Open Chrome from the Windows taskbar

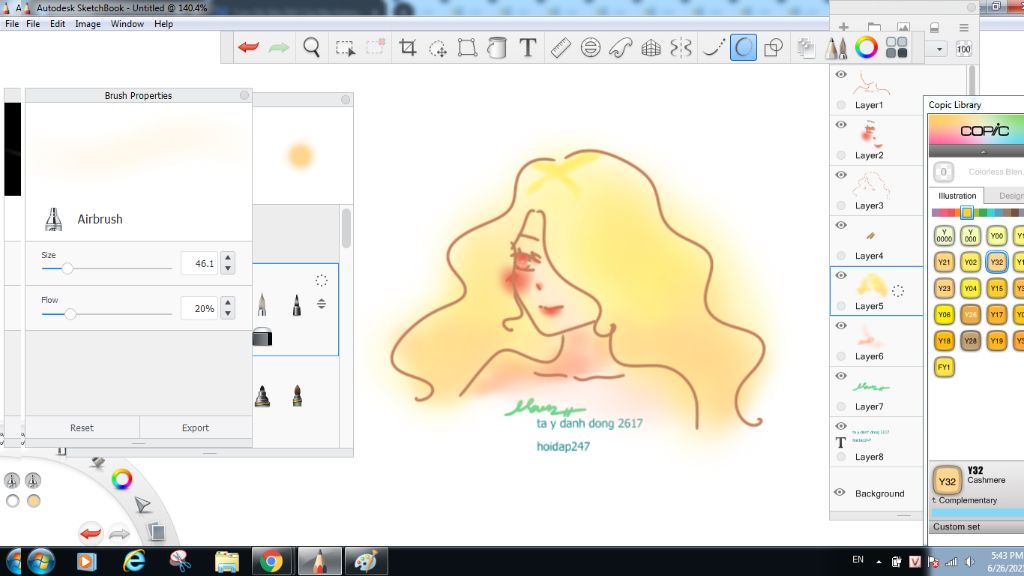point(271,562)
